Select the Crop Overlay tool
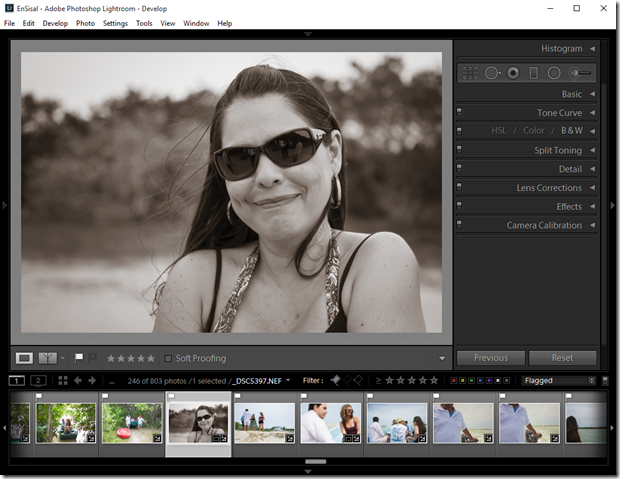620x479 pixels. [468, 73]
